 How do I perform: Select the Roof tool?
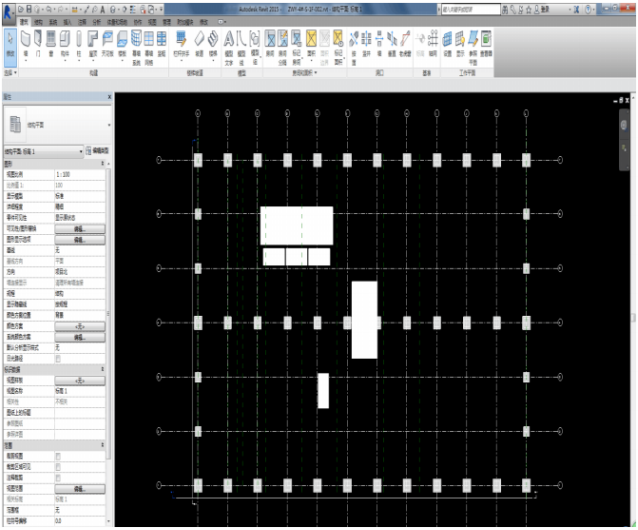92,41
